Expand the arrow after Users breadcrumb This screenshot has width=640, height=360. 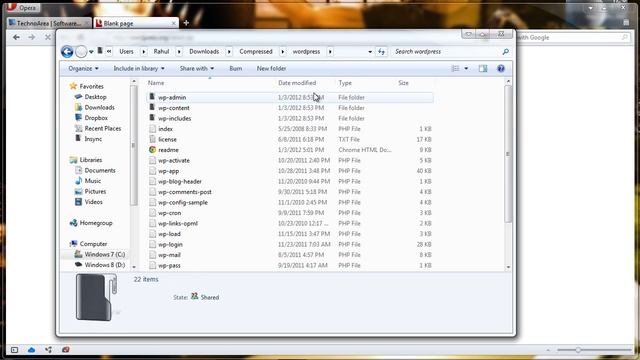click(x=144, y=52)
